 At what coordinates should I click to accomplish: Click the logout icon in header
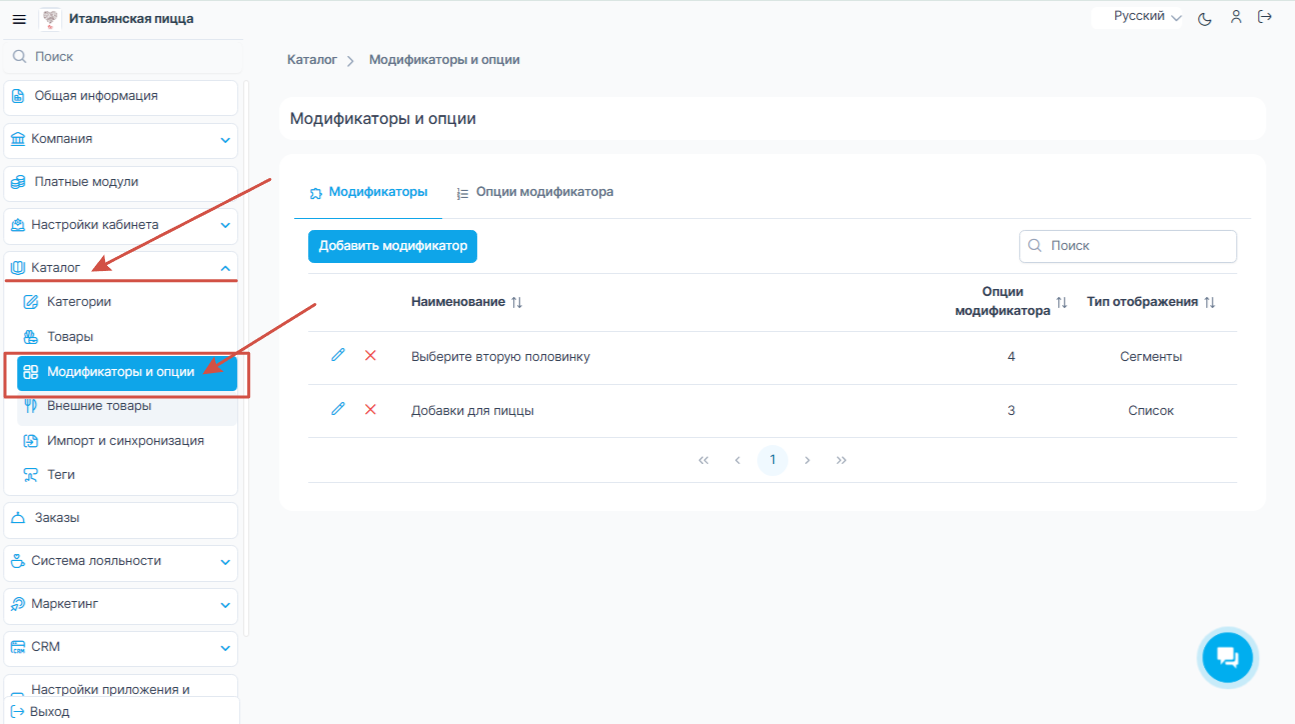click(x=1265, y=17)
